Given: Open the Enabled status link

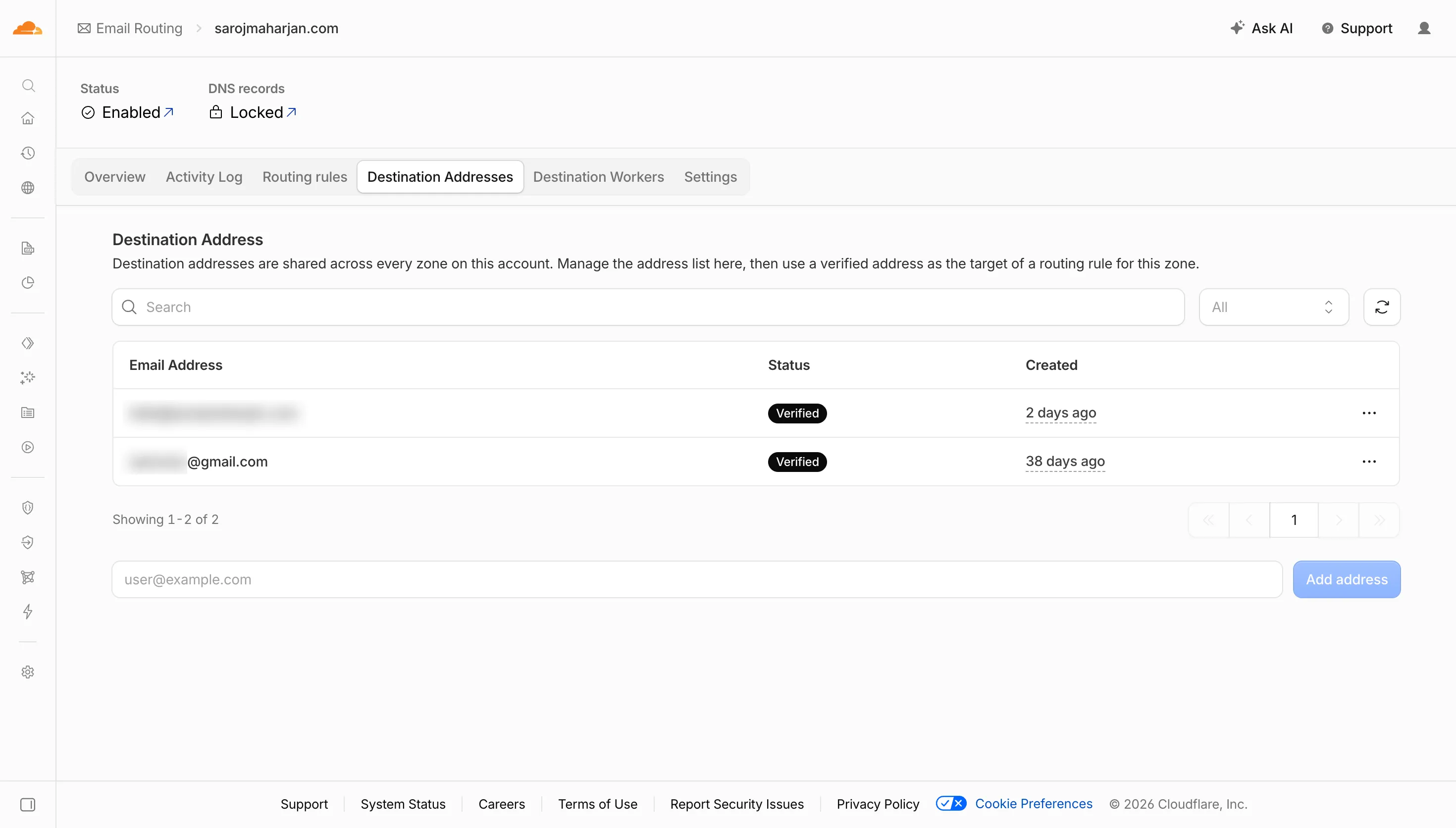Looking at the screenshot, I should pyautogui.click(x=137, y=112).
